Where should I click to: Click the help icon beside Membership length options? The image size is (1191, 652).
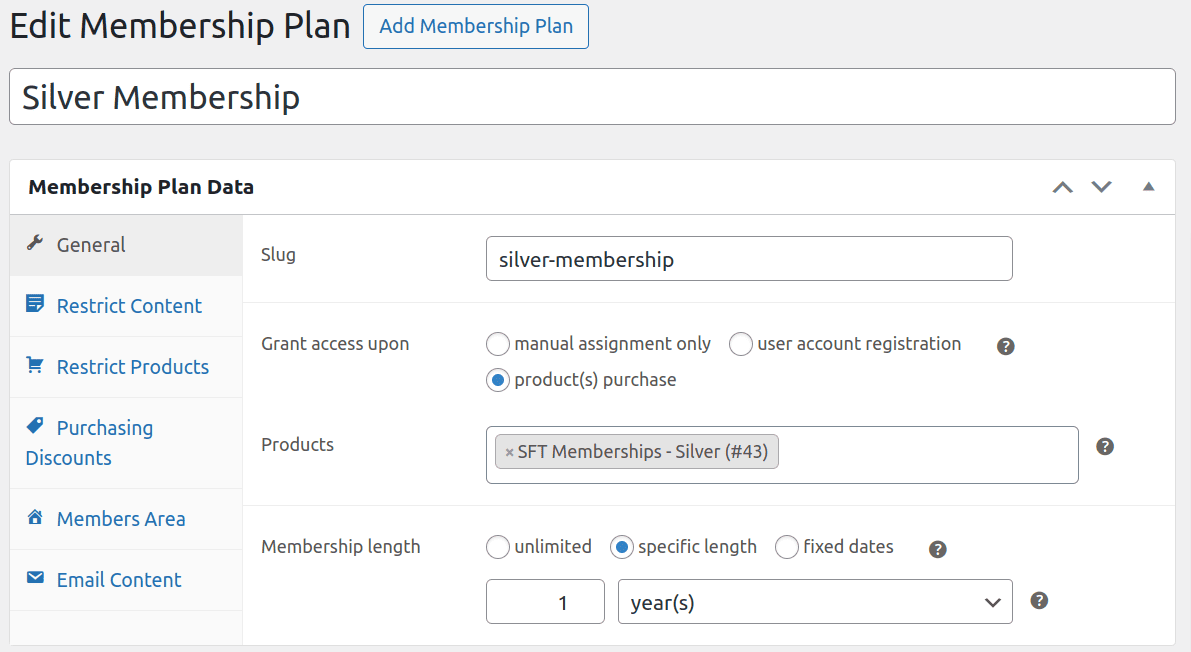[937, 549]
